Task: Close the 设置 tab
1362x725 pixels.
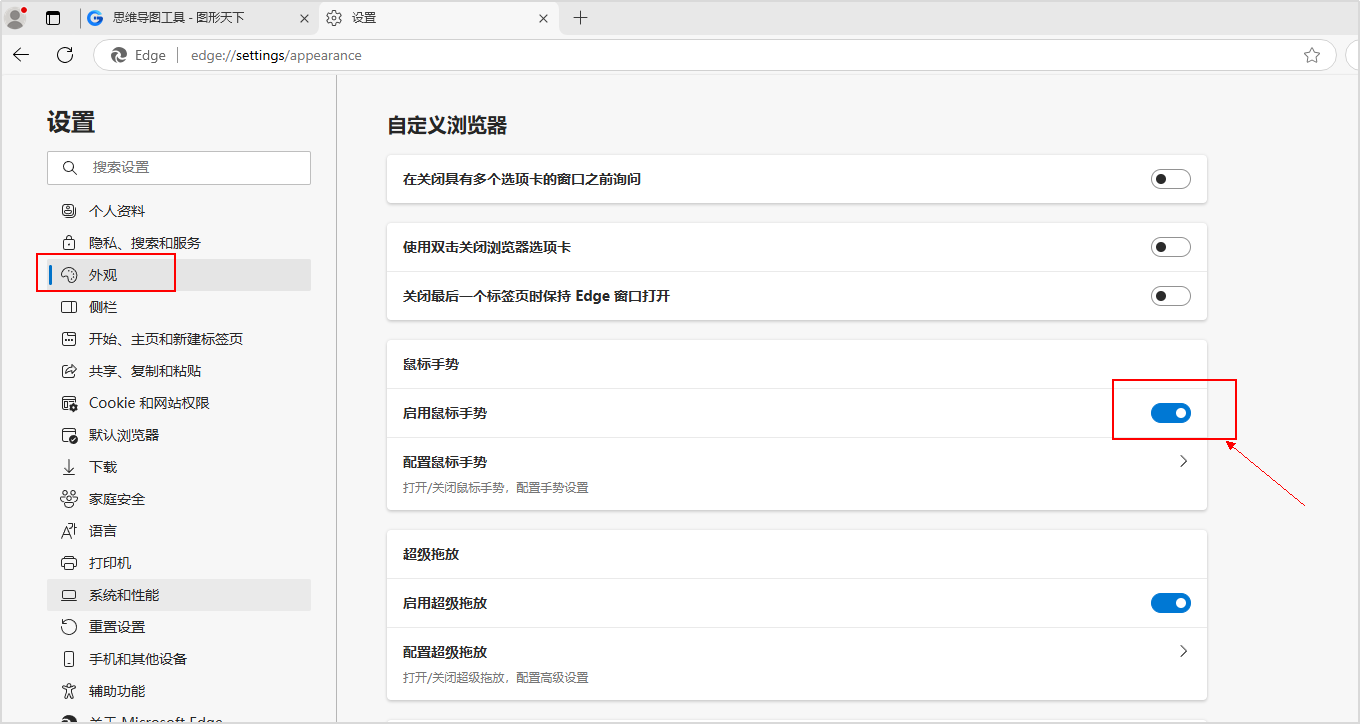Action: pos(544,18)
